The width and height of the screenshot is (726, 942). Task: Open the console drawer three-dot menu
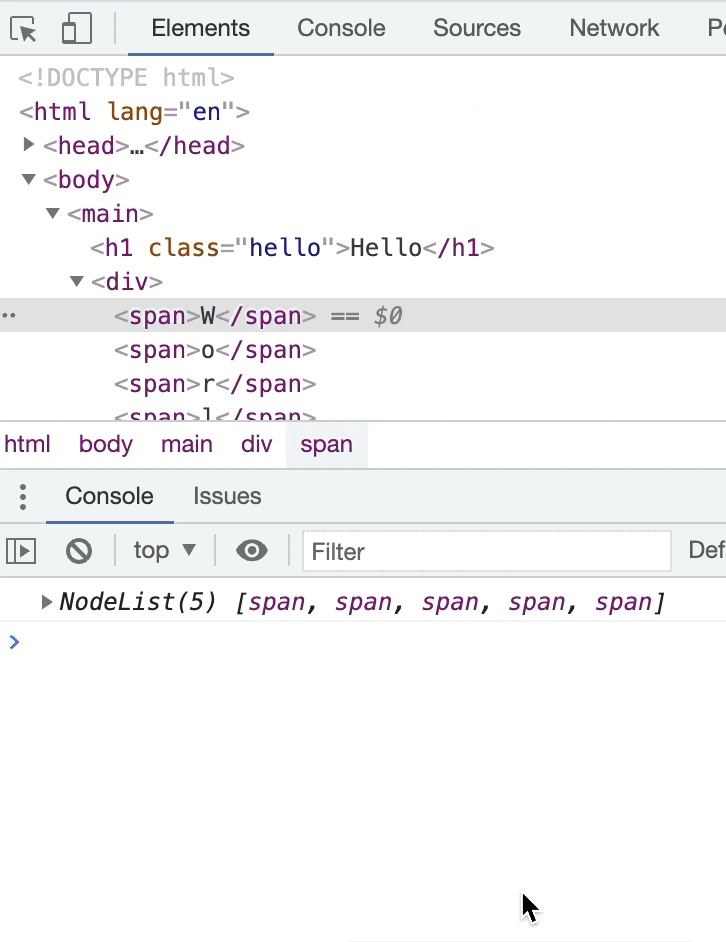click(23, 497)
